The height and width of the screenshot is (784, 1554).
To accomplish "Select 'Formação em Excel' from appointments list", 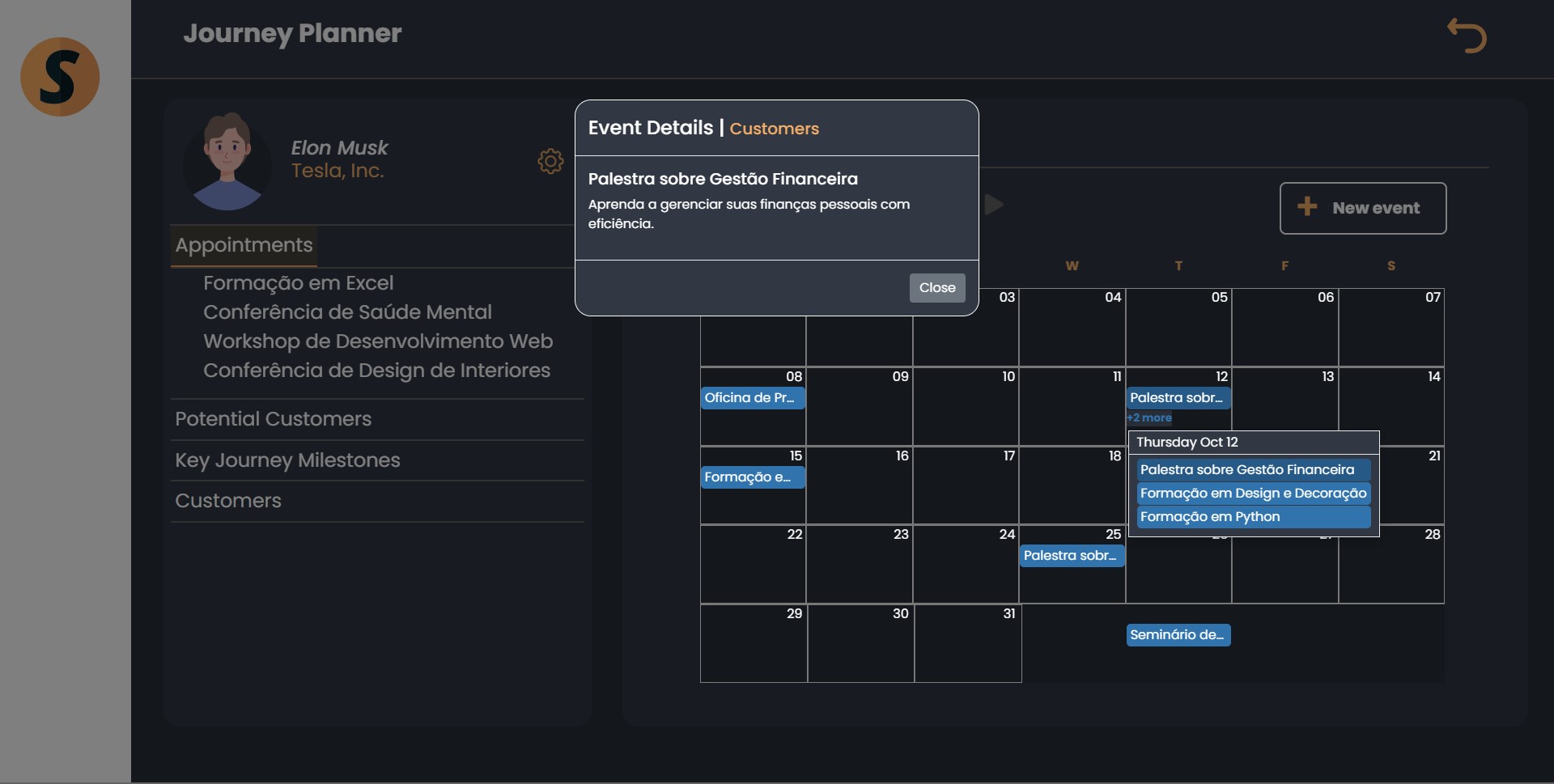I will point(299,283).
